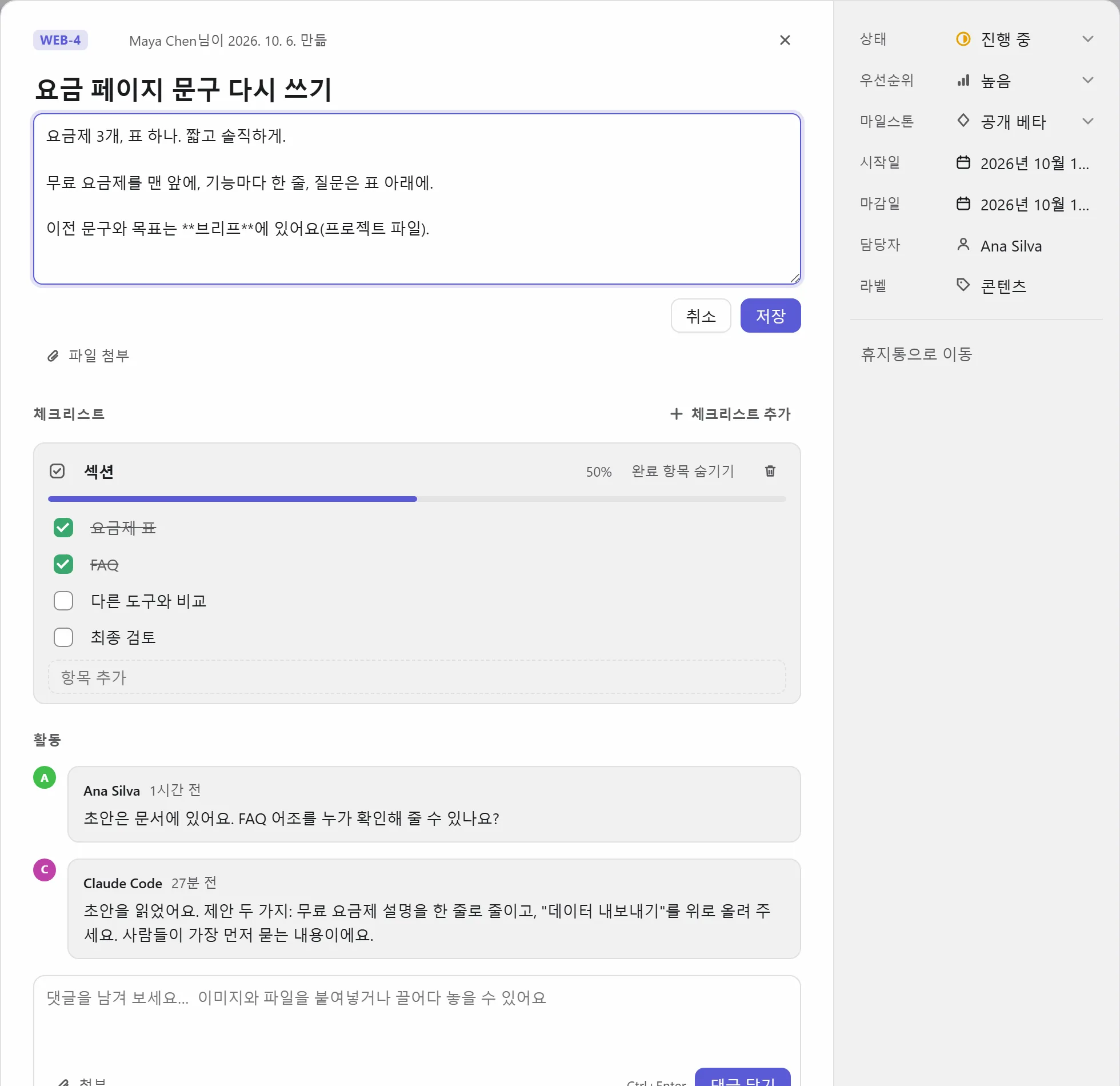Click the 섹션 checklist title
Screen dimensions: 1120x1086
(x=99, y=472)
